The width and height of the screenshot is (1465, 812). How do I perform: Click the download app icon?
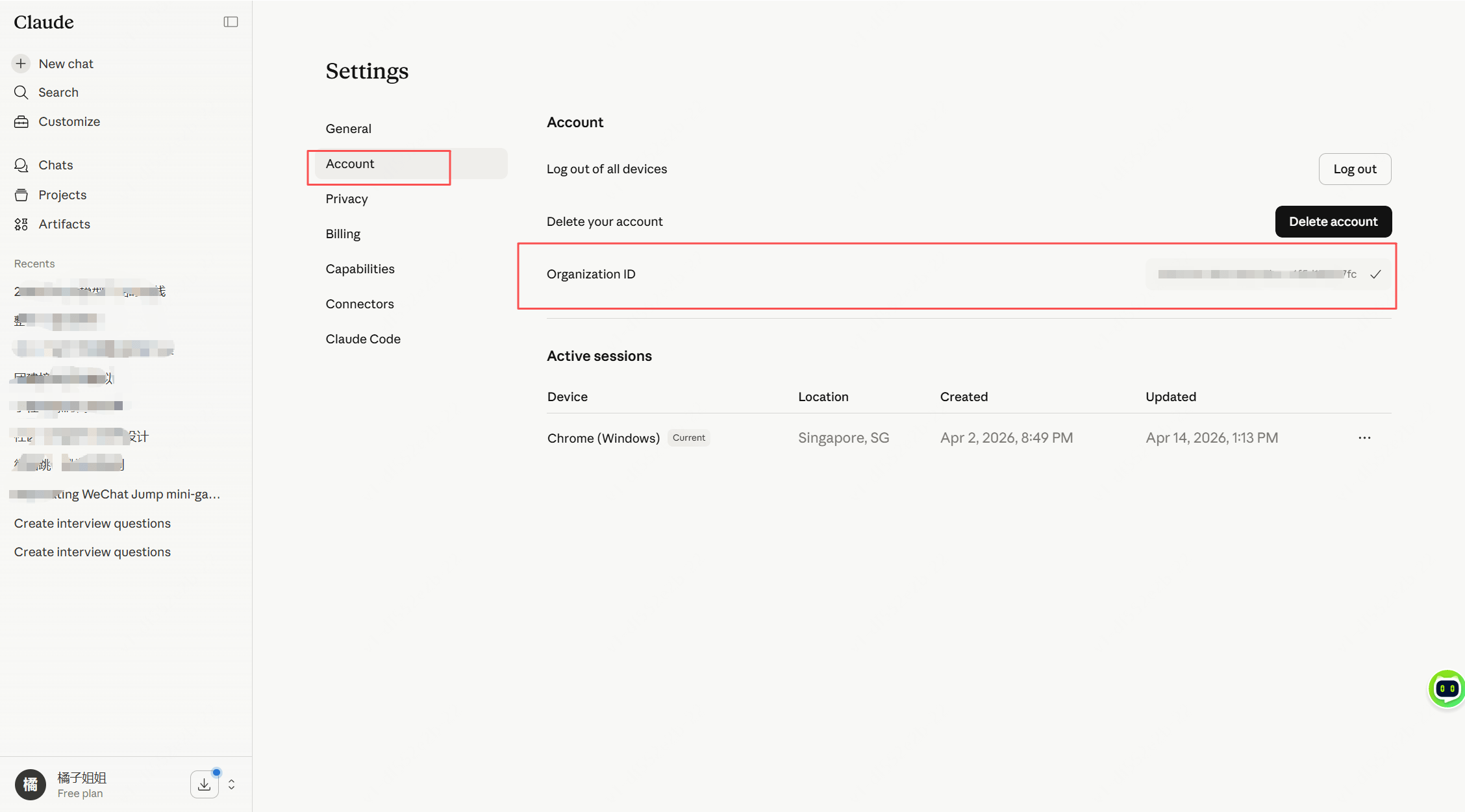[204, 784]
